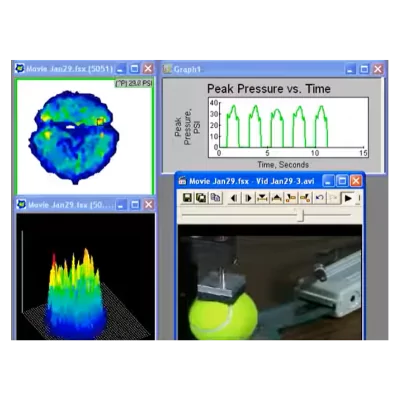Screen dimensions: 400x400
Task: Step back one frame in the video
Action: click(x=234, y=198)
